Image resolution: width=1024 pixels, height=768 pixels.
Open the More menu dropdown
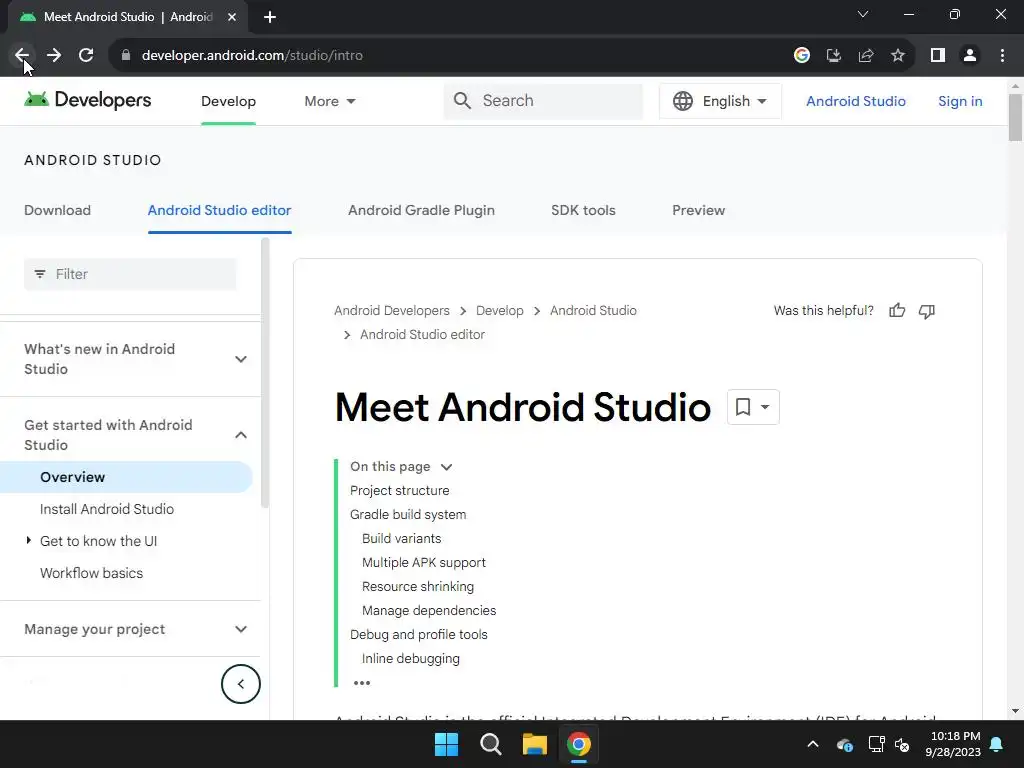330,101
